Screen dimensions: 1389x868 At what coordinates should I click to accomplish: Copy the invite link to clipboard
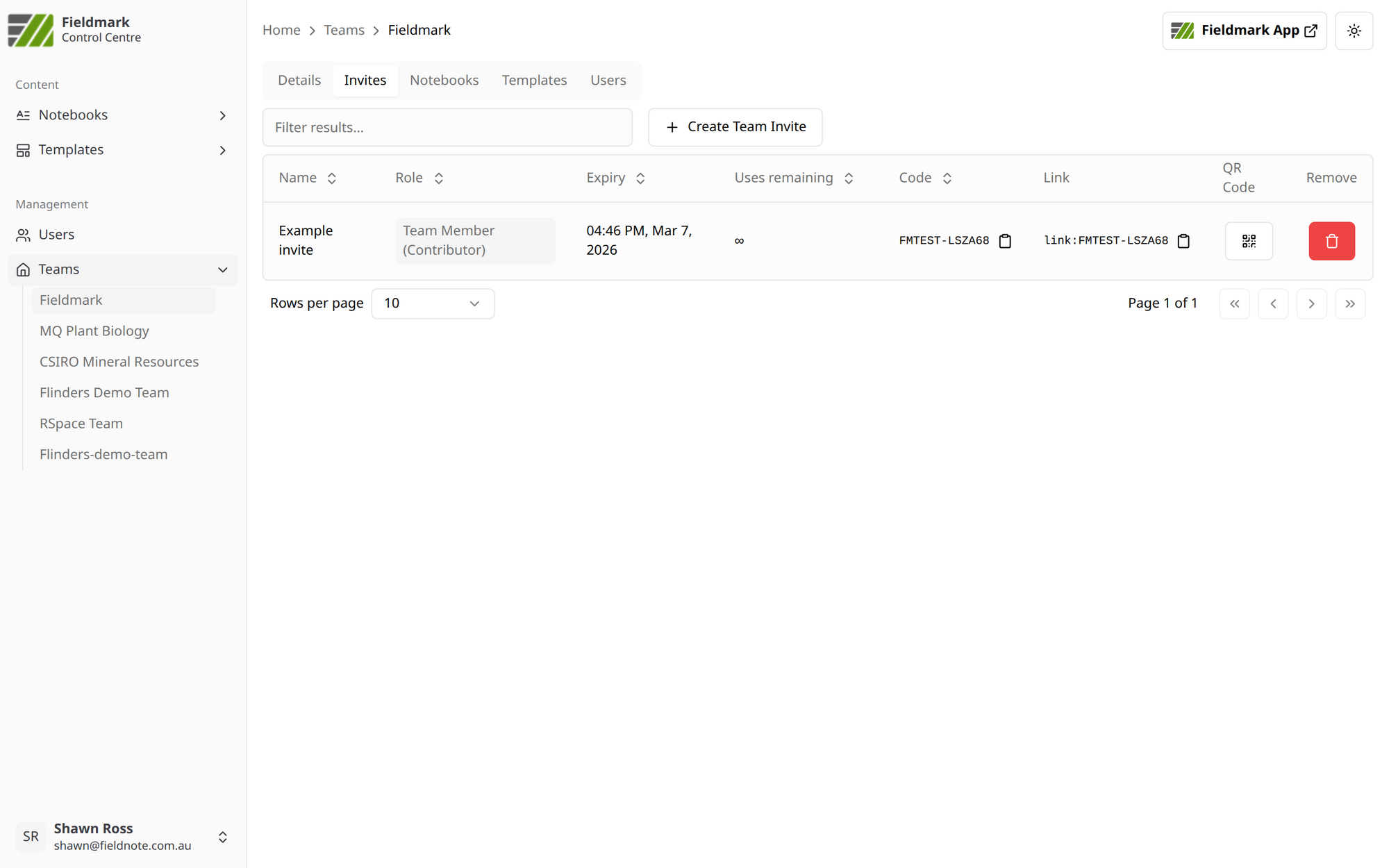[x=1183, y=241]
